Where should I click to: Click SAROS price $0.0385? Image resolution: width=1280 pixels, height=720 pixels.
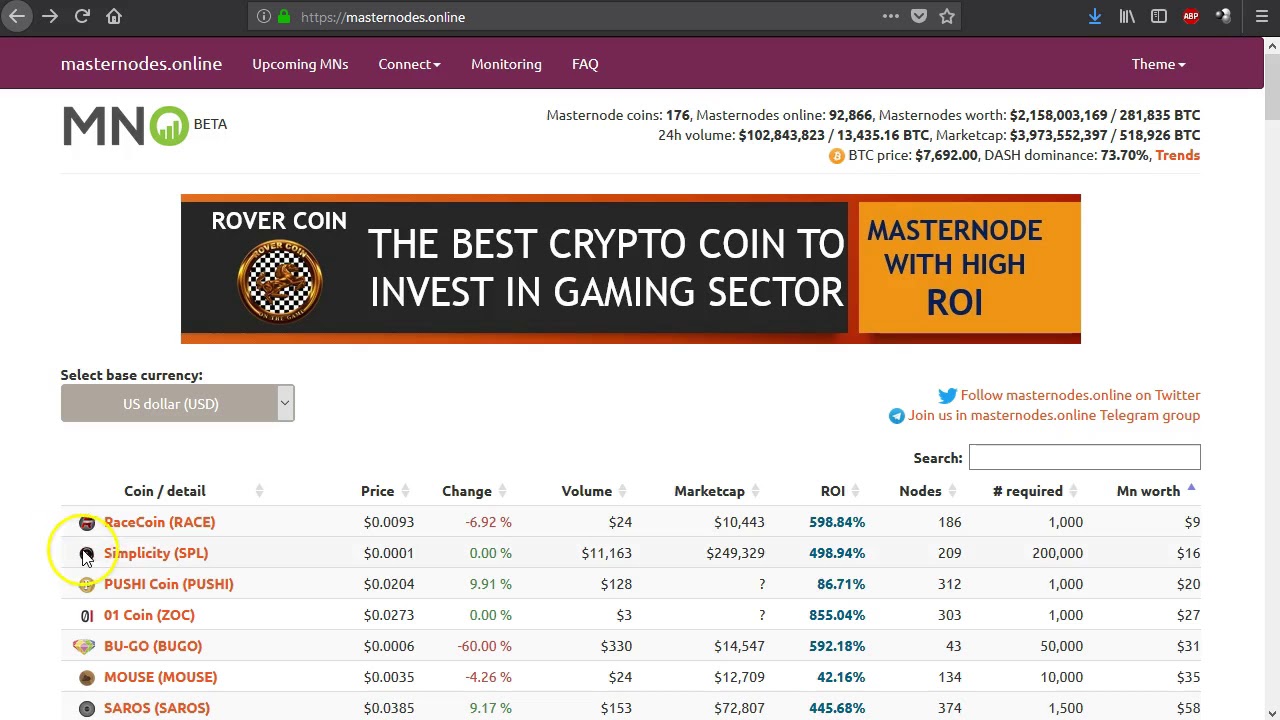pyautogui.click(x=389, y=708)
